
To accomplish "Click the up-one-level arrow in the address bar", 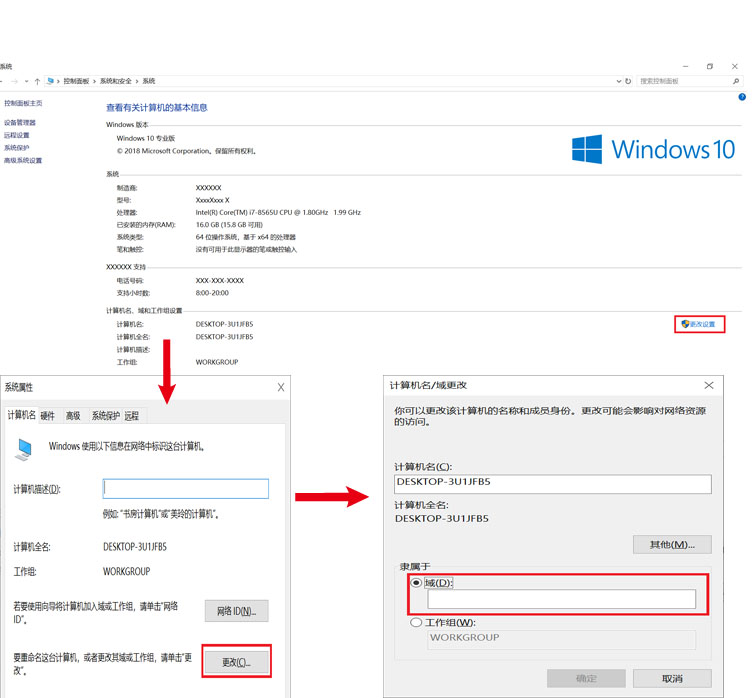I will click(37, 81).
